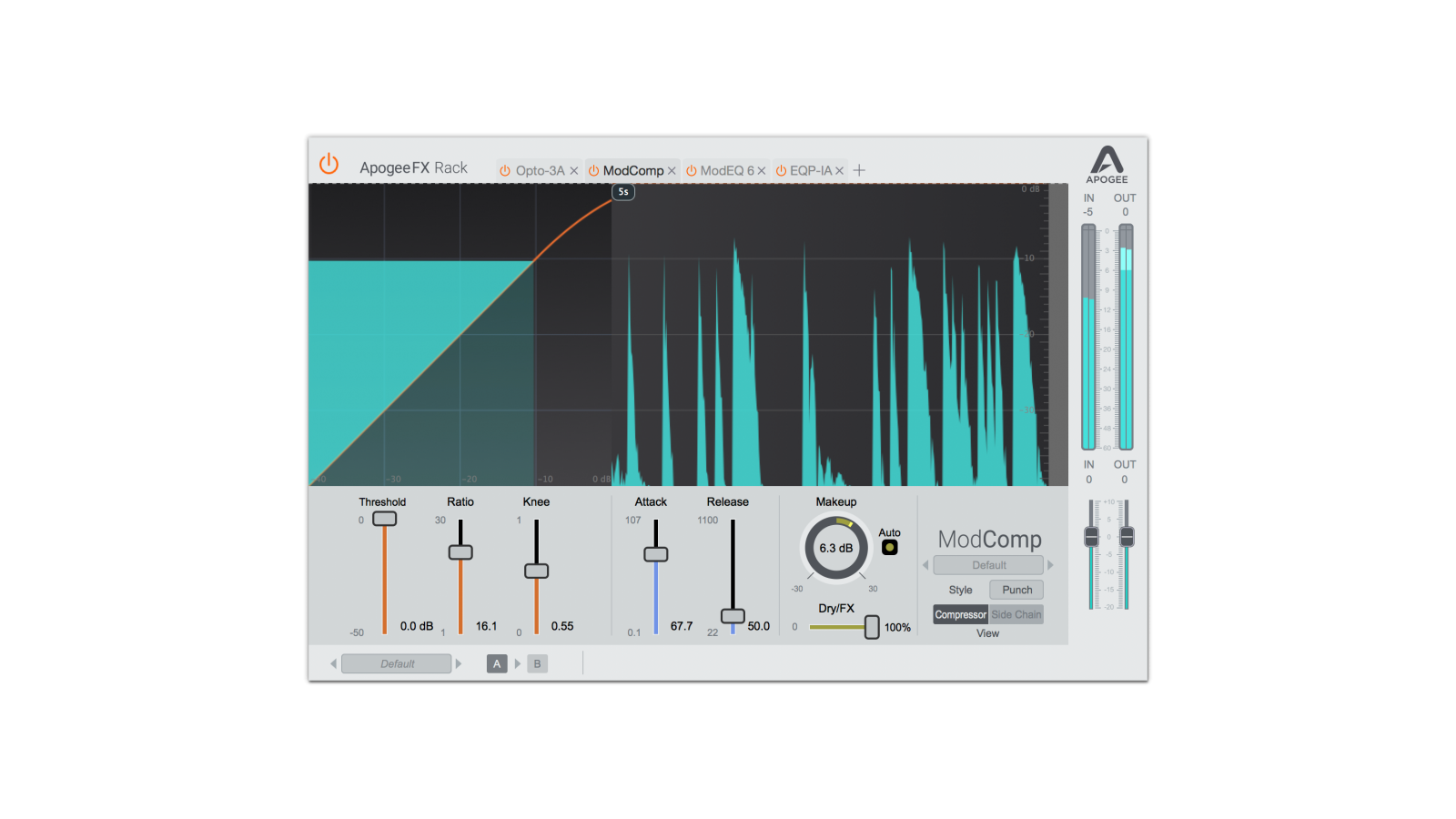Select the ModComp tab

click(x=633, y=170)
